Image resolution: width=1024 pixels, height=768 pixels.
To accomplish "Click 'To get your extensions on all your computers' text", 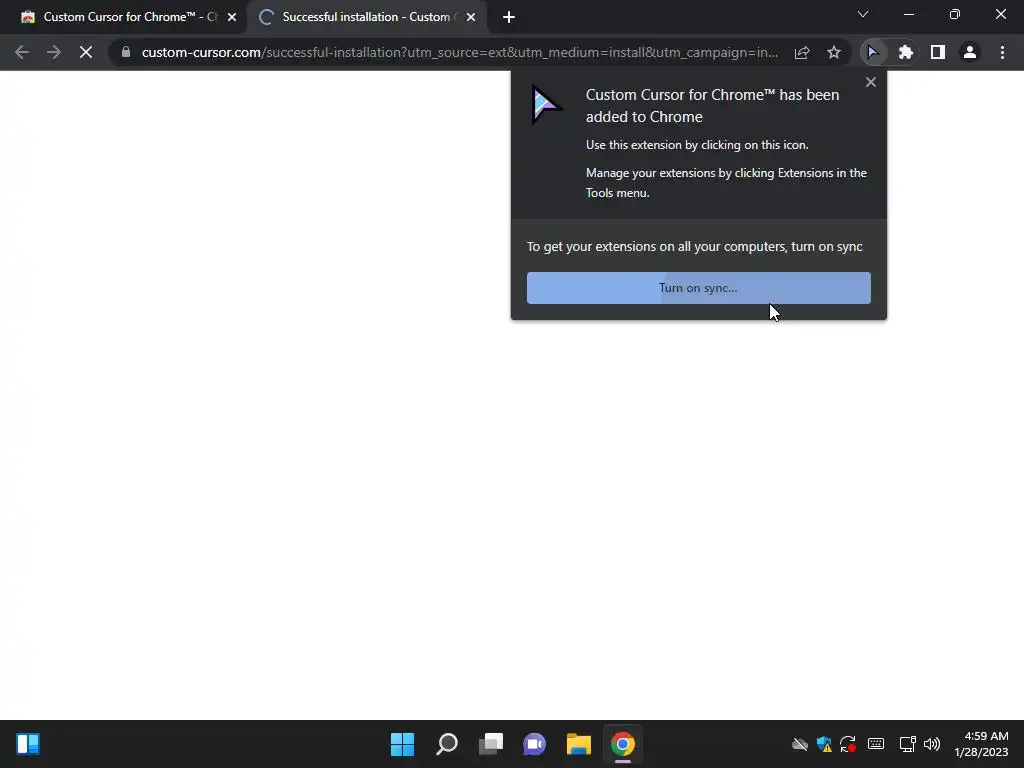I will pos(694,247).
